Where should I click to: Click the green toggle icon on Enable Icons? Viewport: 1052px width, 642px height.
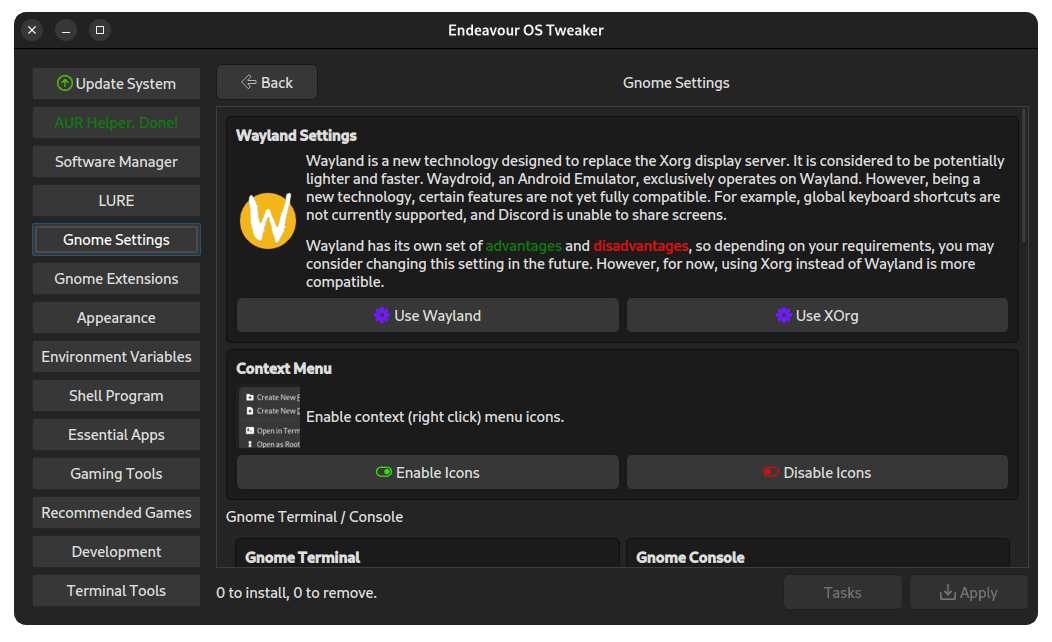(x=384, y=472)
